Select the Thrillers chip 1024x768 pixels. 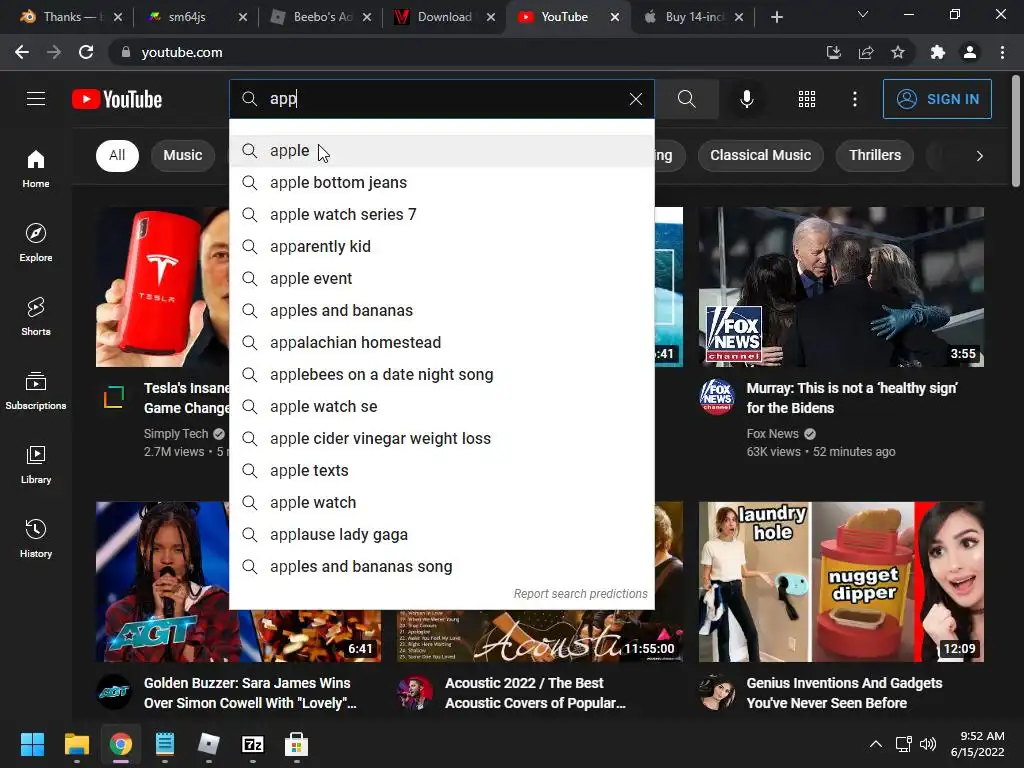874,155
